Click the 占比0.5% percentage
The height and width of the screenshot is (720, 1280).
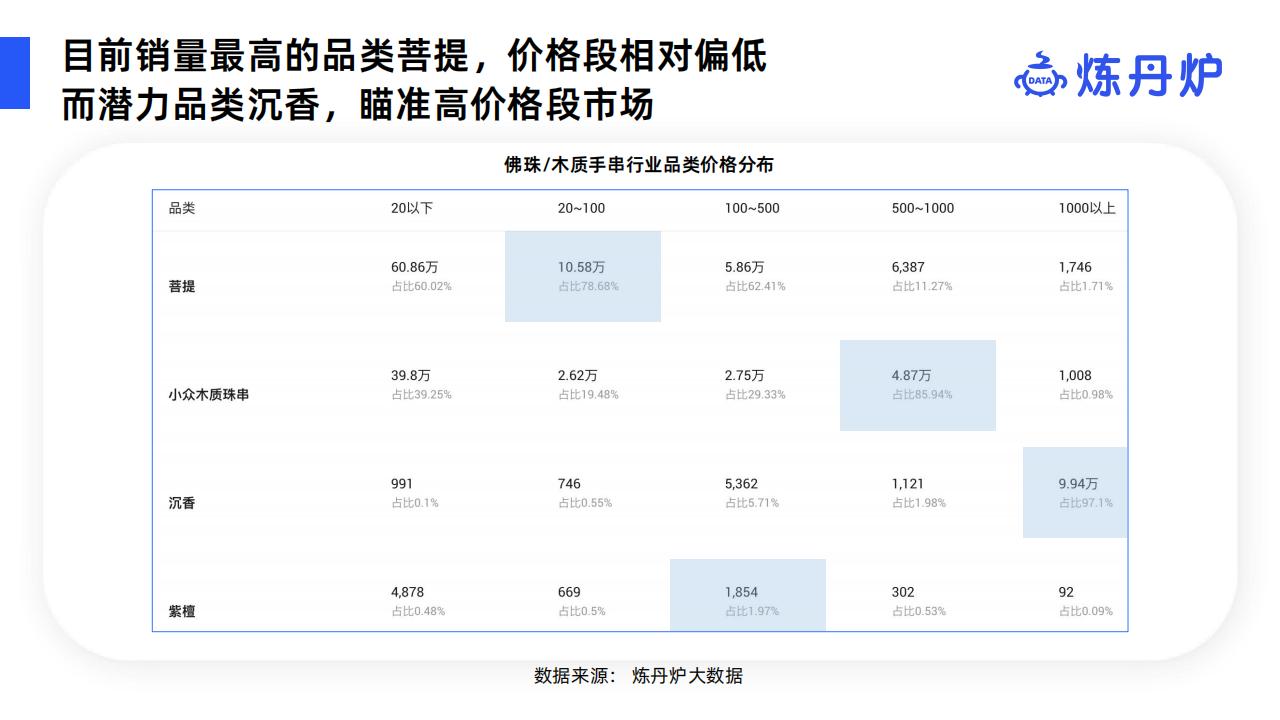pos(582,611)
